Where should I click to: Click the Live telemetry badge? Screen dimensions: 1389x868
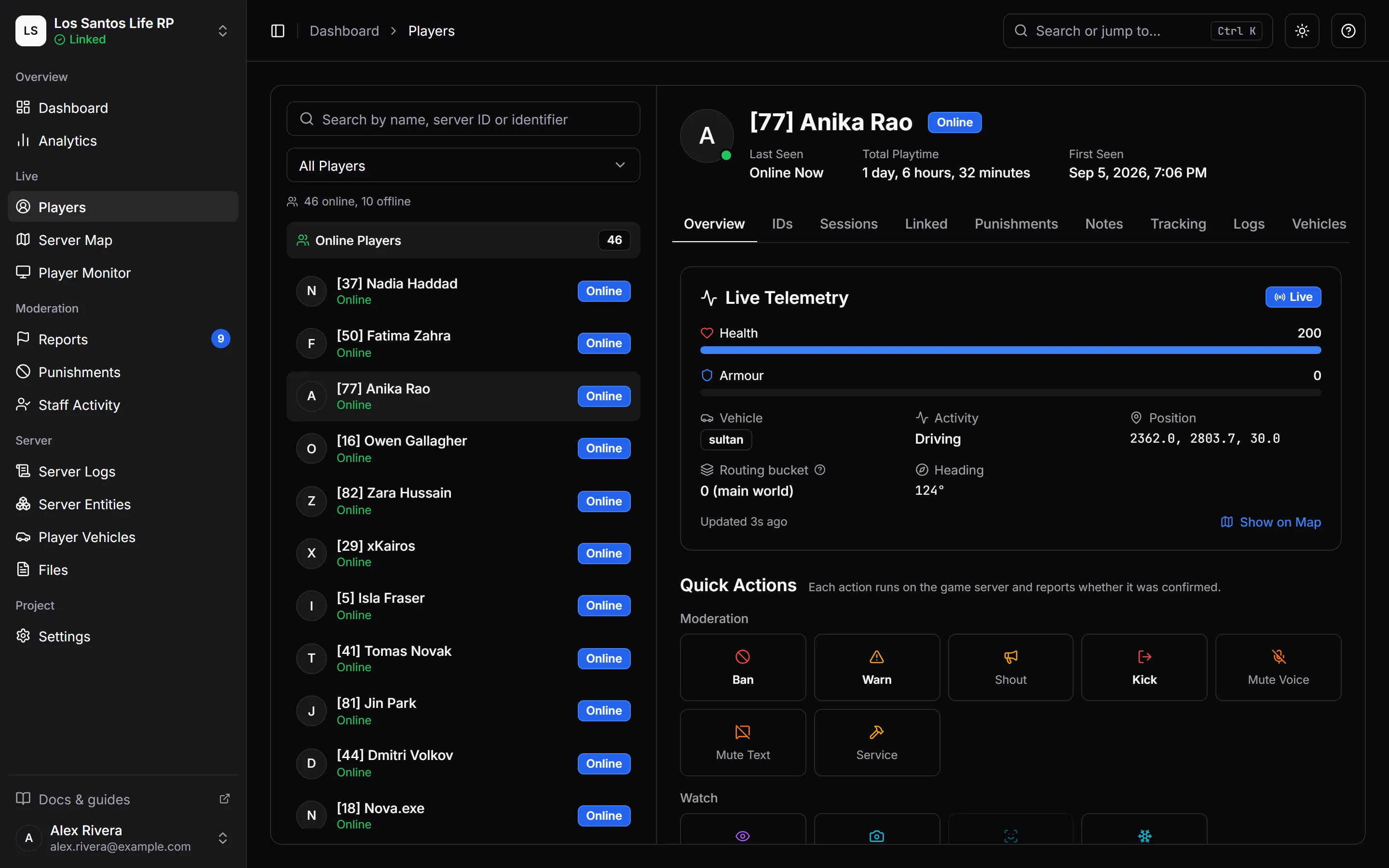point(1293,297)
